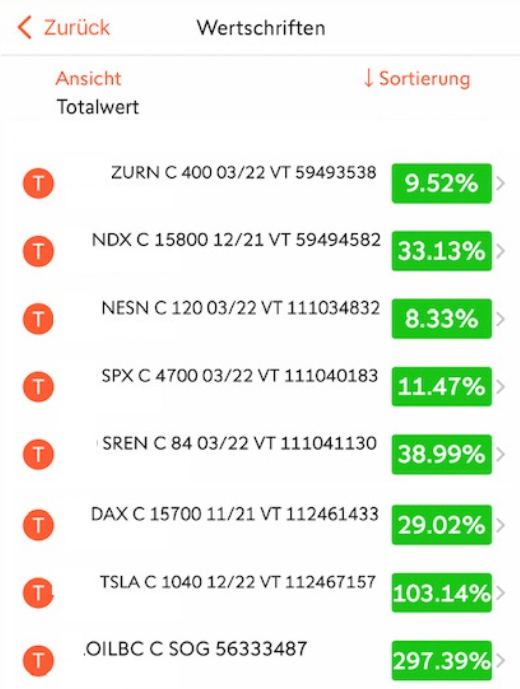Tap the Totalwert view label
Image resolution: width=520 pixels, height=689 pixels.
(x=98, y=107)
